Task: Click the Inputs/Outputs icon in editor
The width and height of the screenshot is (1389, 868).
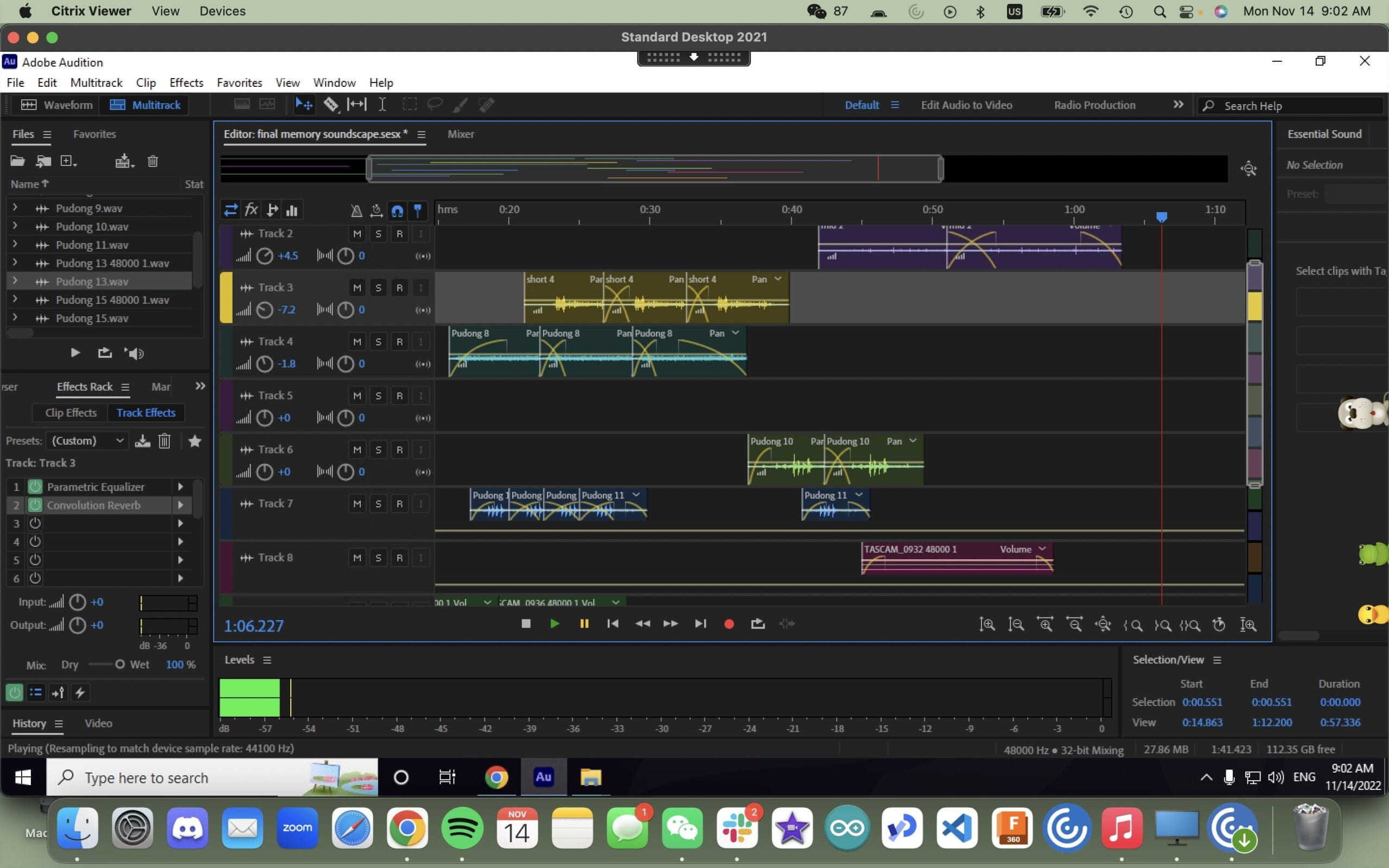Action: (x=231, y=210)
